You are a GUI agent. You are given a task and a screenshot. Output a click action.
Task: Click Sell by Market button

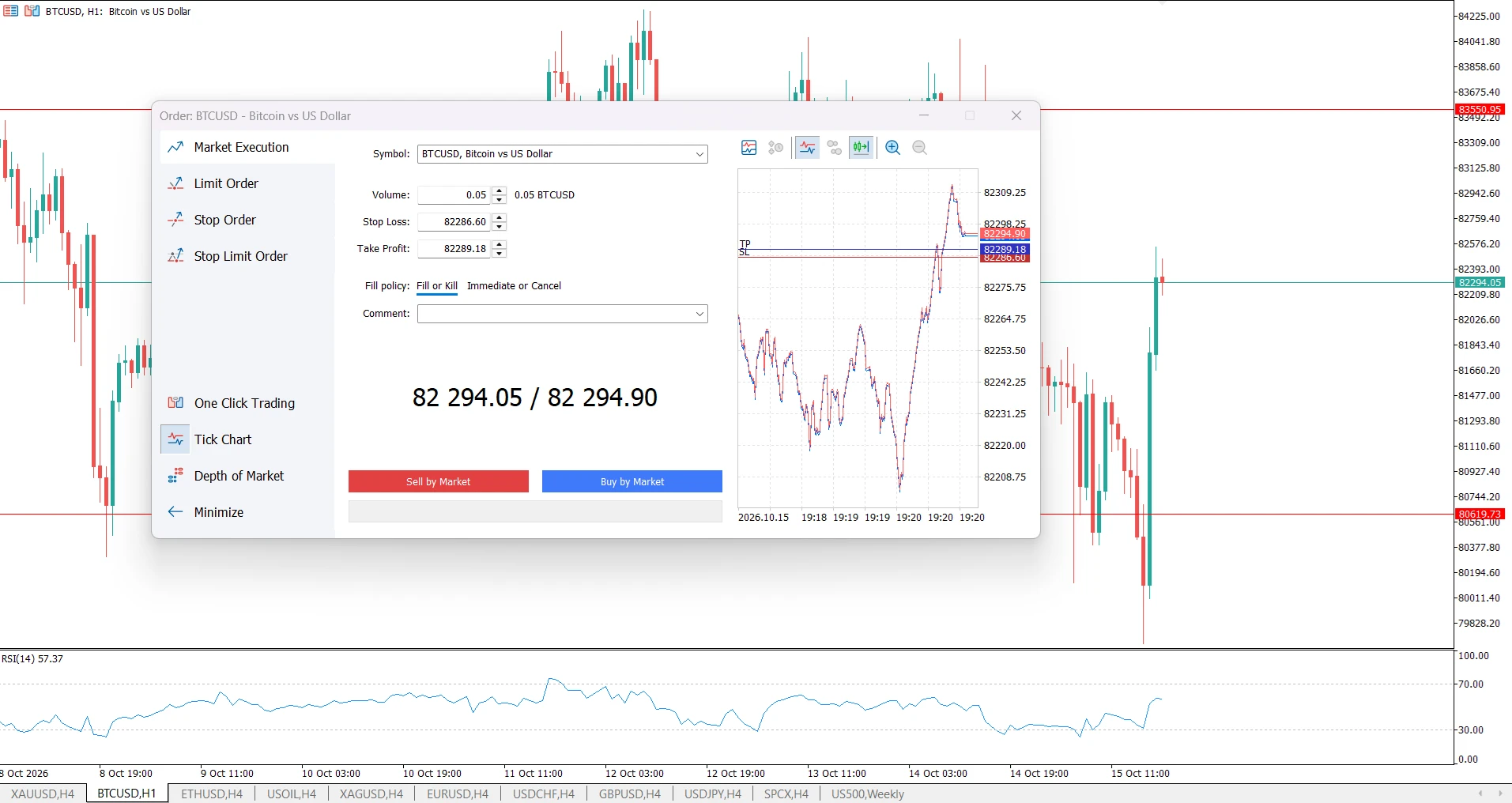coord(439,481)
